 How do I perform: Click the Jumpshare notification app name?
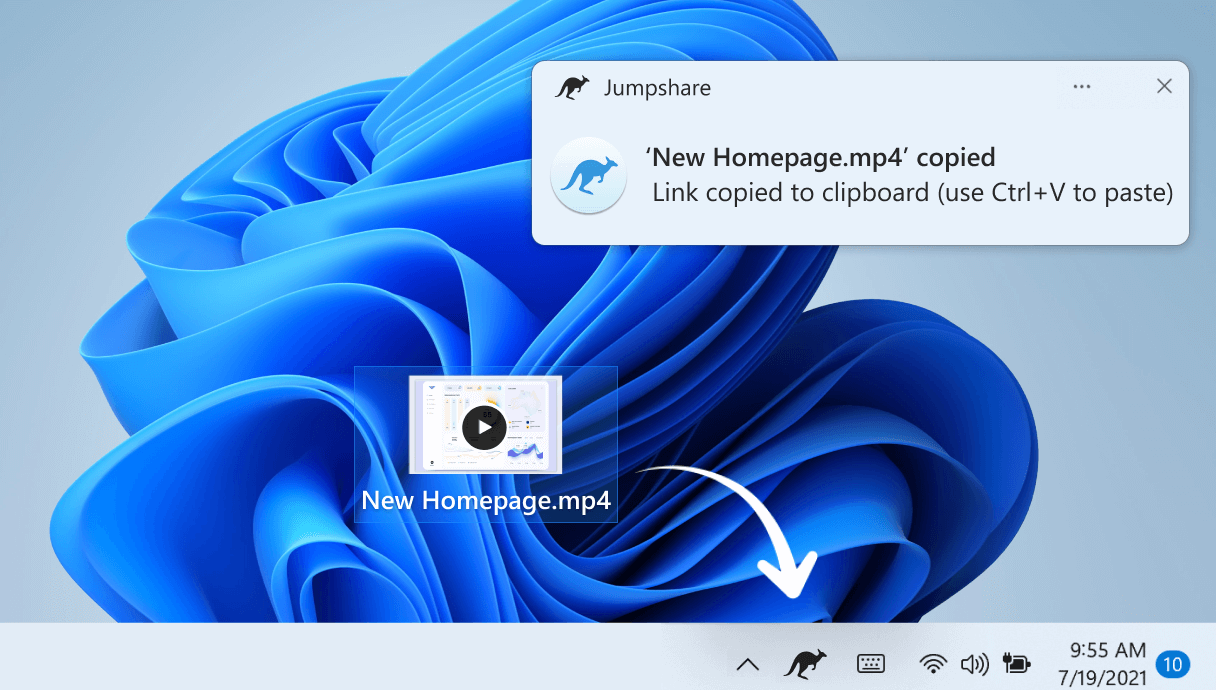tap(657, 87)
